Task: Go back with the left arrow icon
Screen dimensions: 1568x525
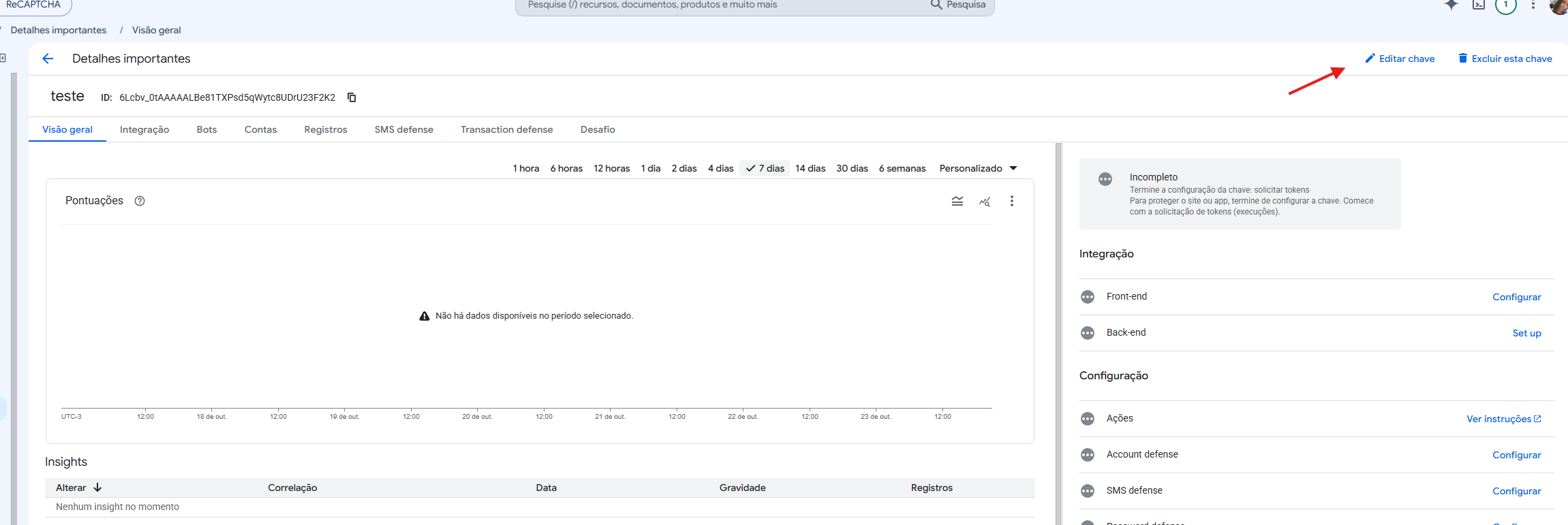Action: [x=48, y=59]
